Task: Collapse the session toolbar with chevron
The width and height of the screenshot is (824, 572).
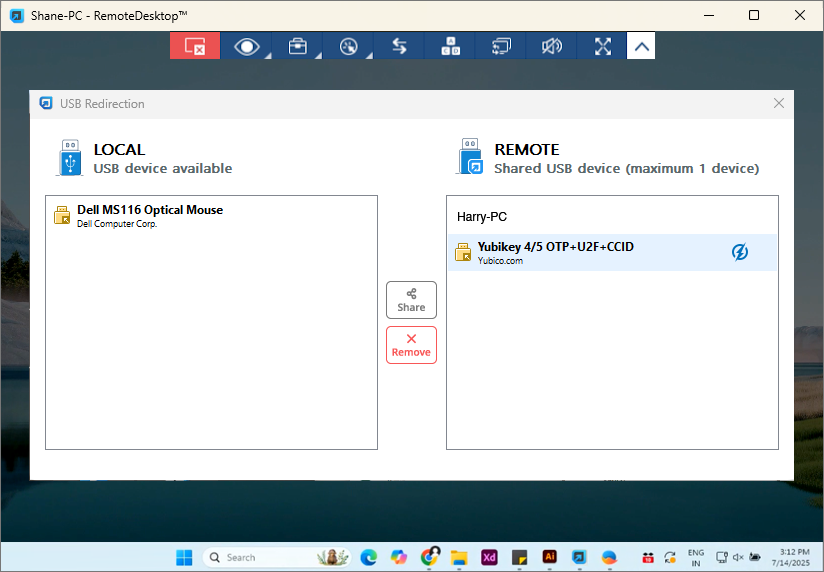Action: (641, 46)
